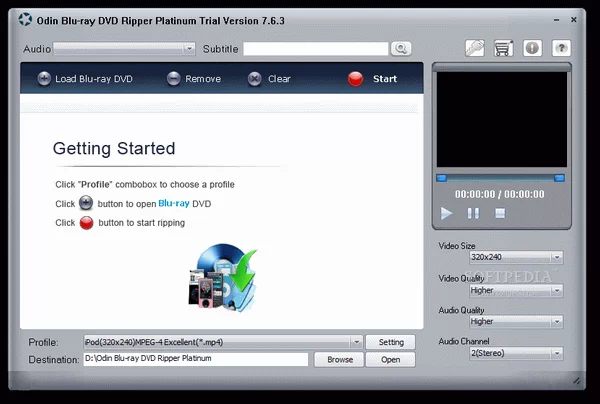Pause the preview playback
This screenshot has height=404, width=600.
473,213
